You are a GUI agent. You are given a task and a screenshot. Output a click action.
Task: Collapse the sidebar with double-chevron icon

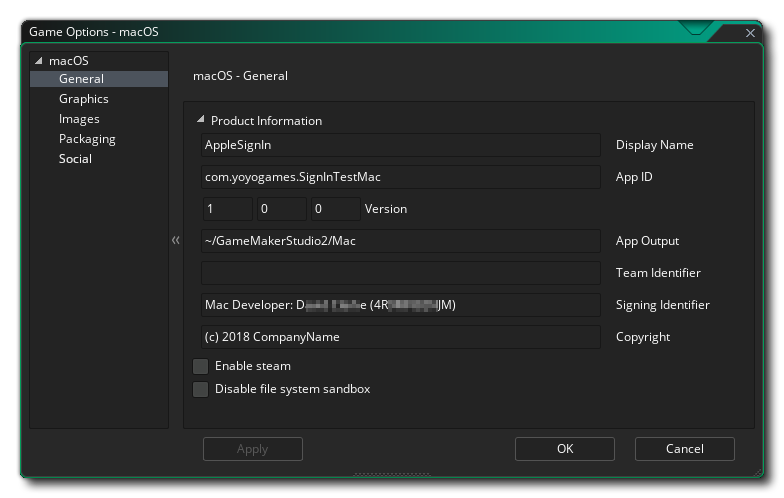[x=176, y=241]
